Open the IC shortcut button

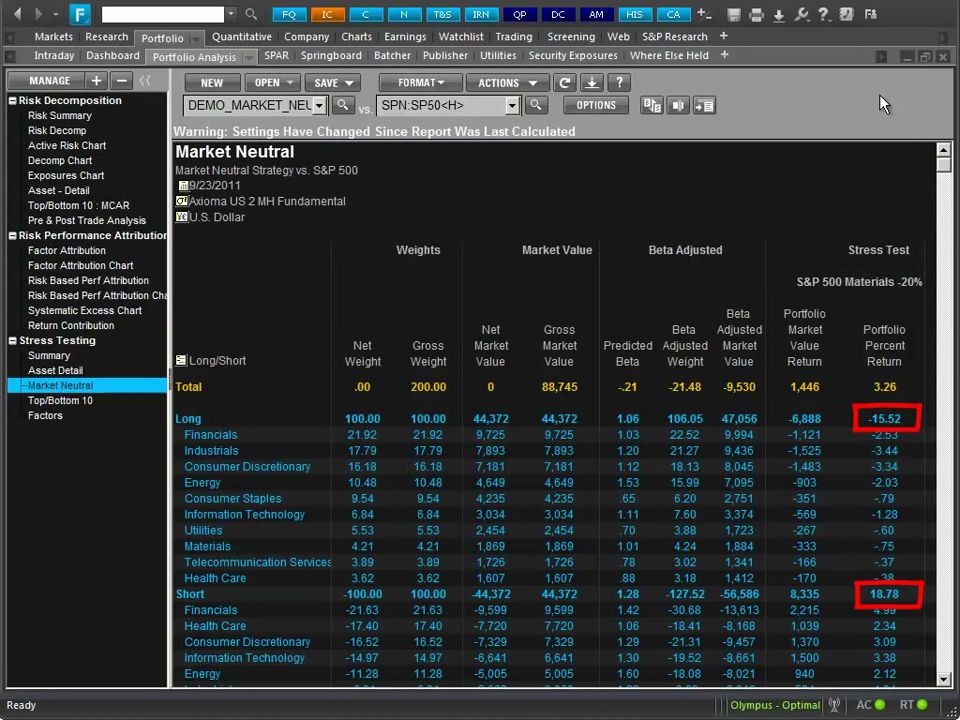click(x=328, y=14)
